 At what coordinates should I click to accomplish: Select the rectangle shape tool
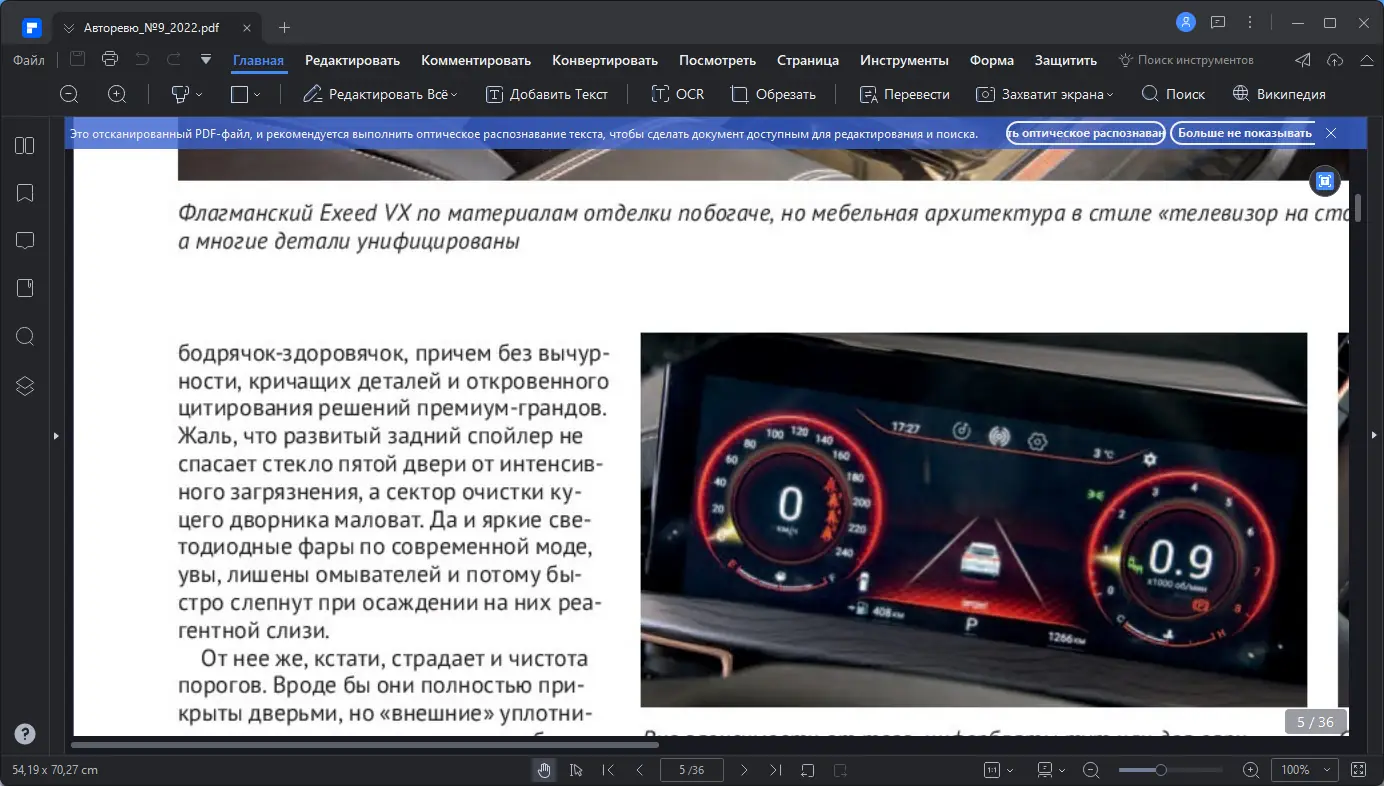(x=239, y=94)
